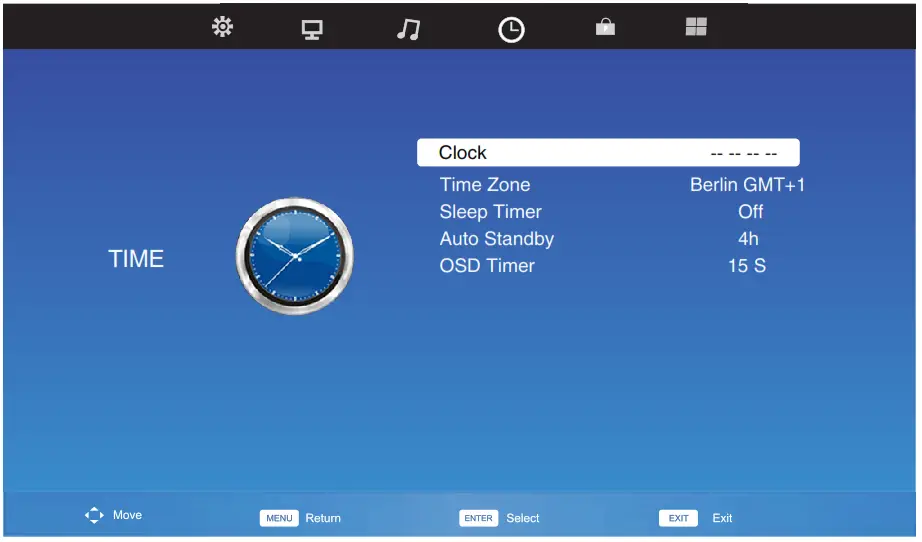The image size is (922, 542).
Task: Select the highlighted Clock row
Action: click(608, 153)
